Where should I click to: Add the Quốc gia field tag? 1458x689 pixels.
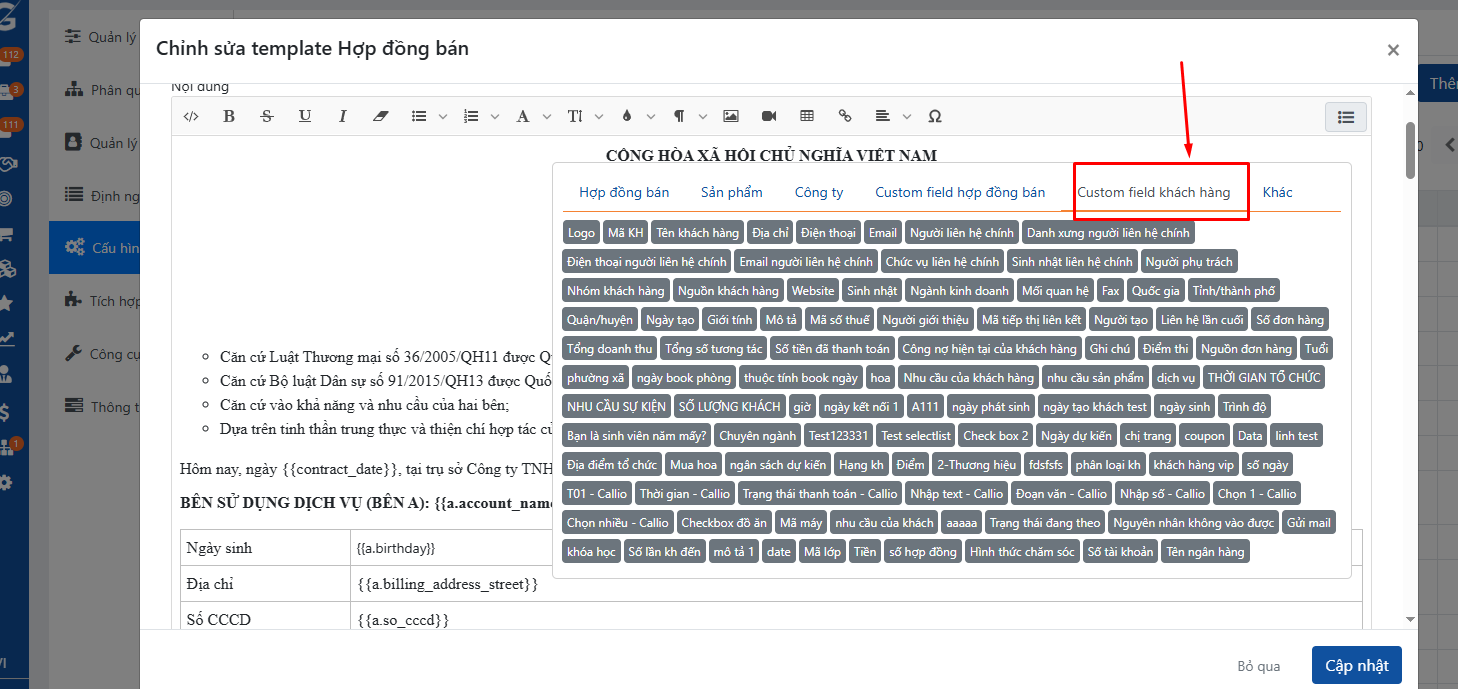1155,291
